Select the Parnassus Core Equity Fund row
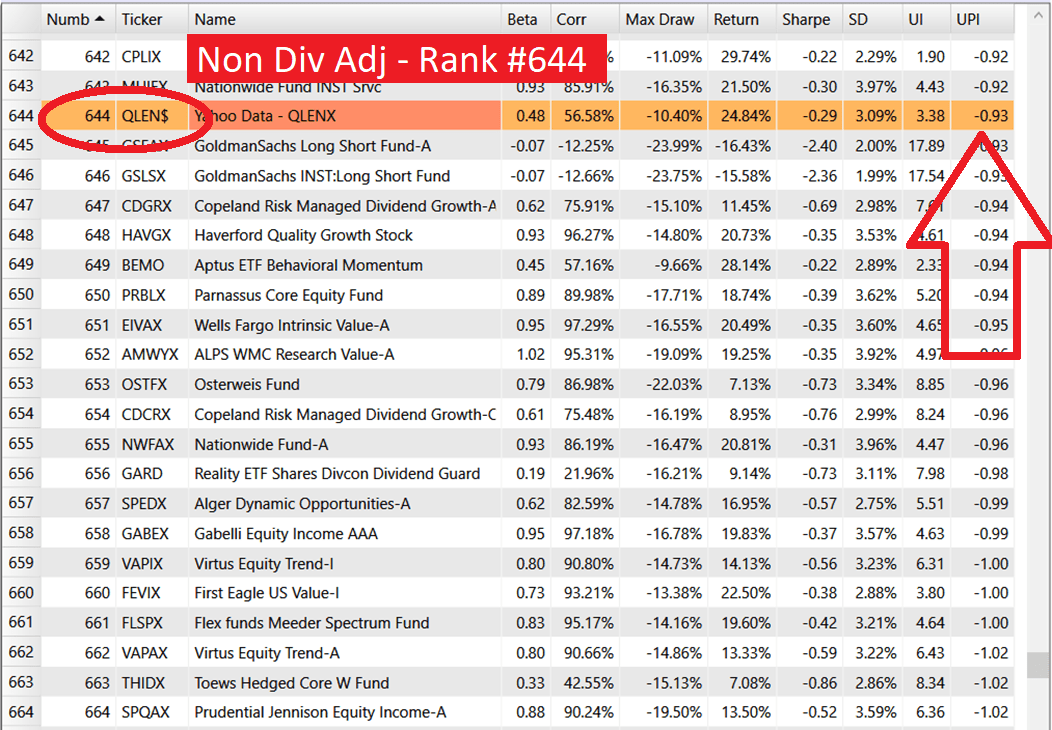This screenshot has height=730, width=1052. point(300,295)
